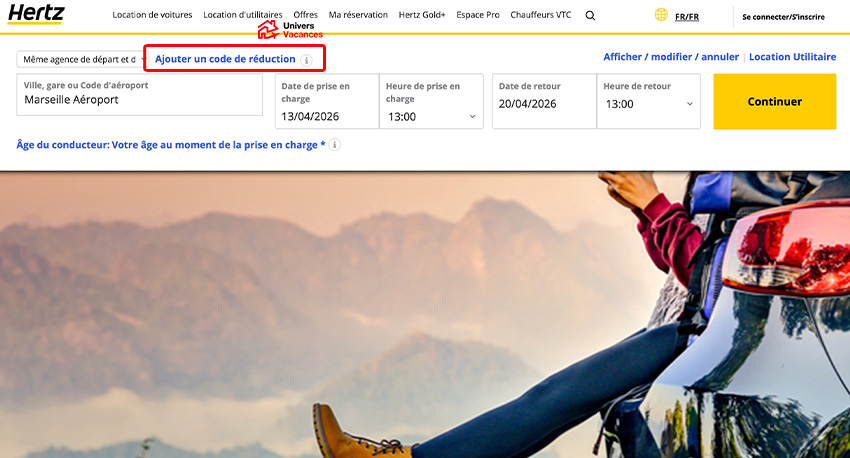
Task: Open the 'Heure de retour' time dropdown
Action: tap(648, 103)
